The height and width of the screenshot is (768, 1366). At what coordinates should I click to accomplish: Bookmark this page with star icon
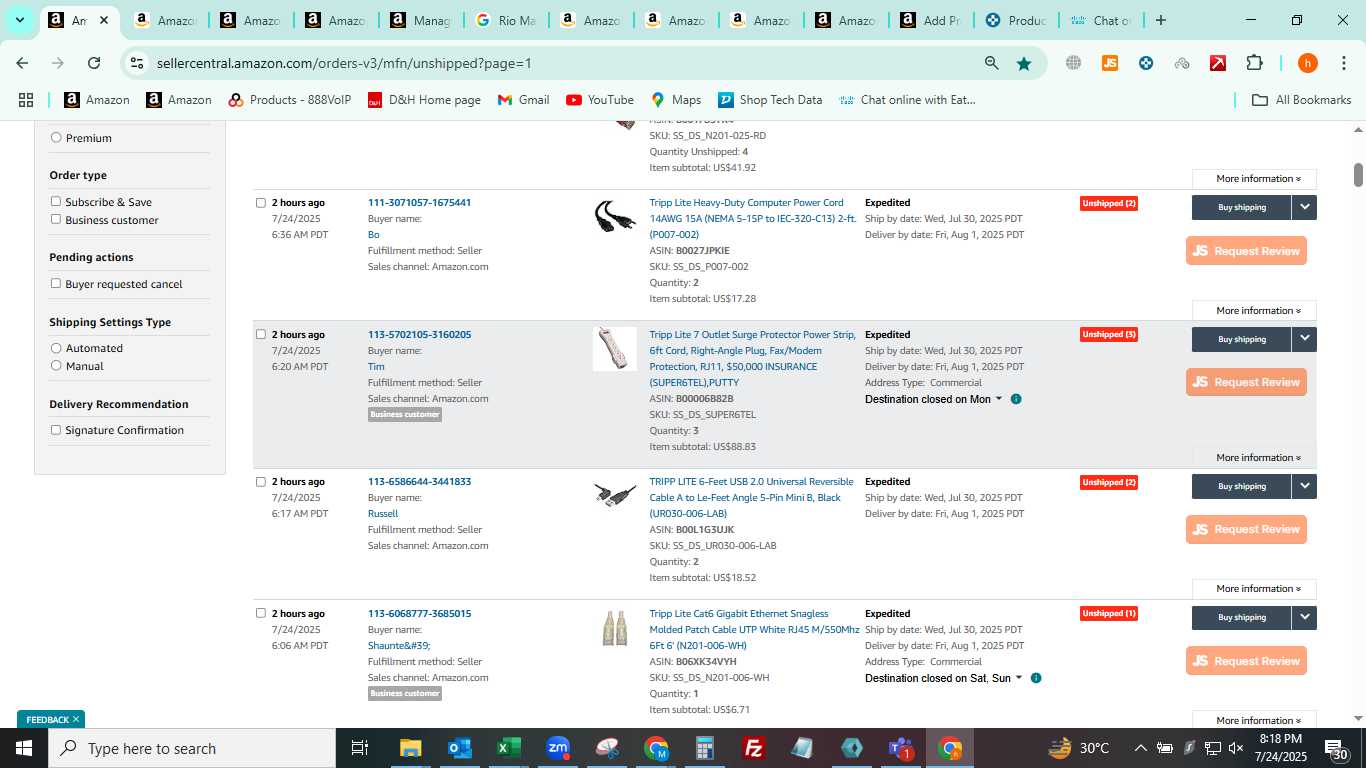(x=1024, y=63)
